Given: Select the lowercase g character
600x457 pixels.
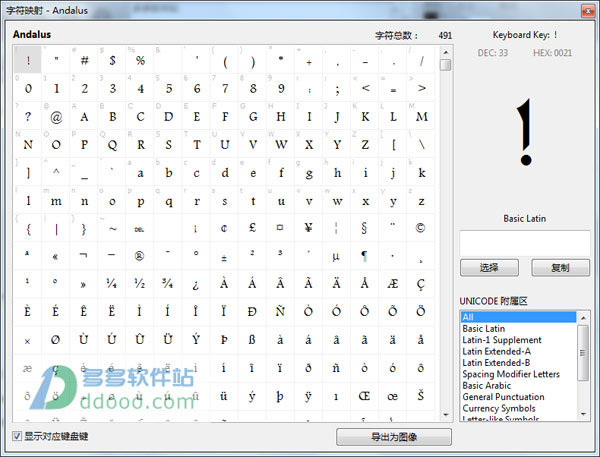Looking at the screenshot, I should tap(308, 173).
